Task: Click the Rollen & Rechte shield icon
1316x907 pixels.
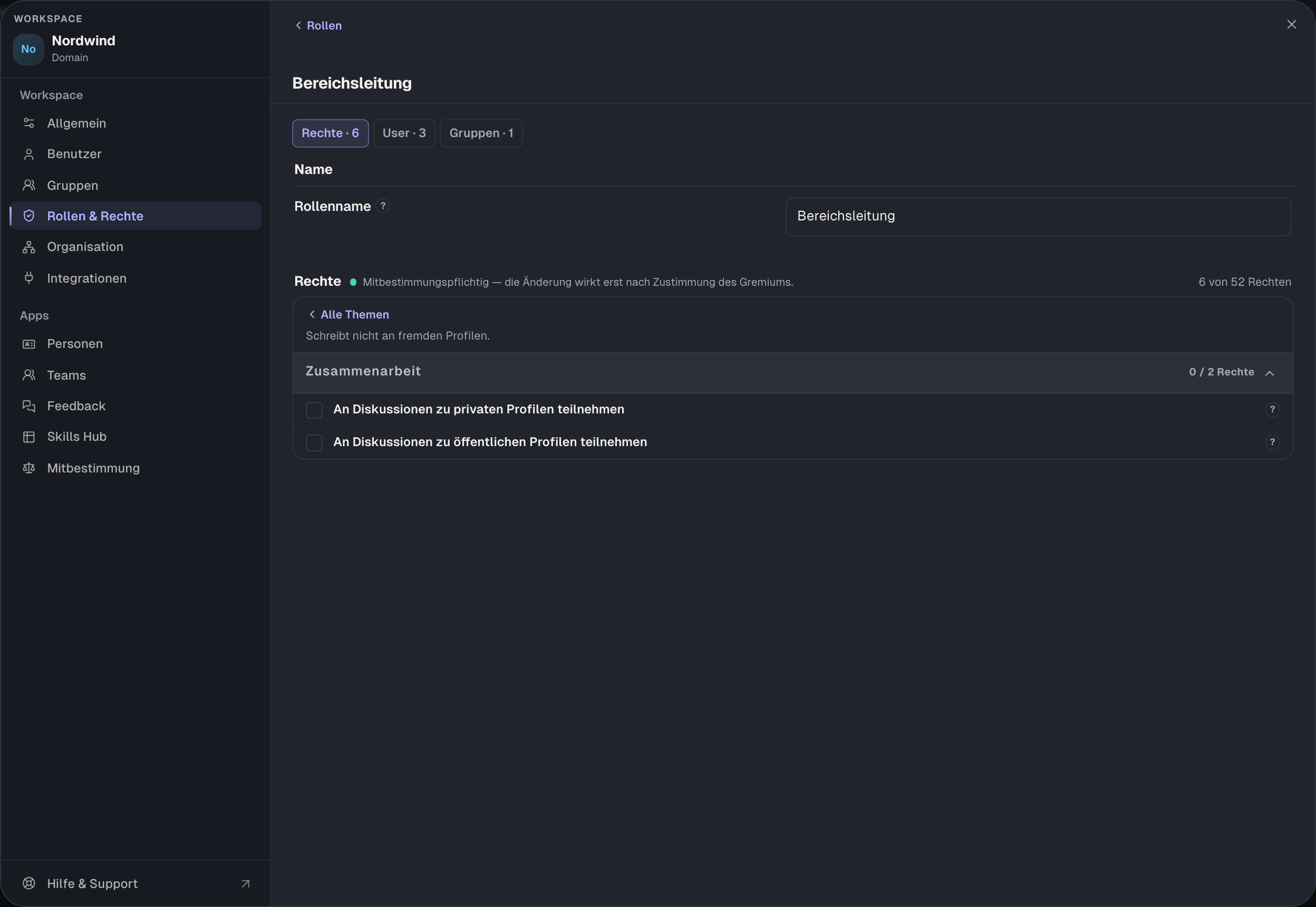Action: pos(29,216)
